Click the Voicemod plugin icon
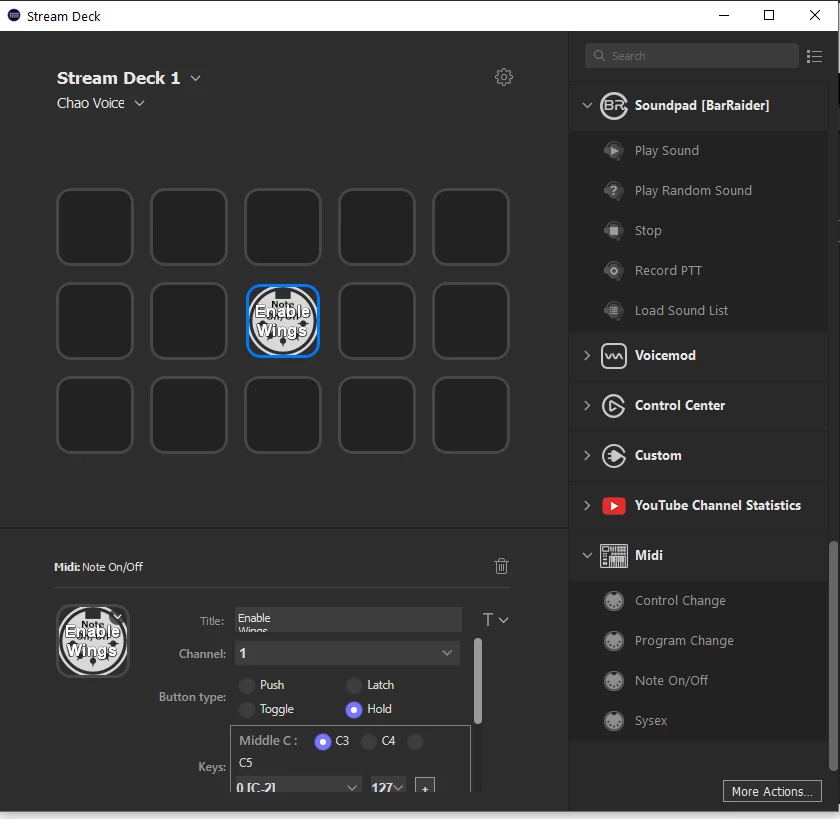Viewport: 840px width, 819px height. point(613,356)
